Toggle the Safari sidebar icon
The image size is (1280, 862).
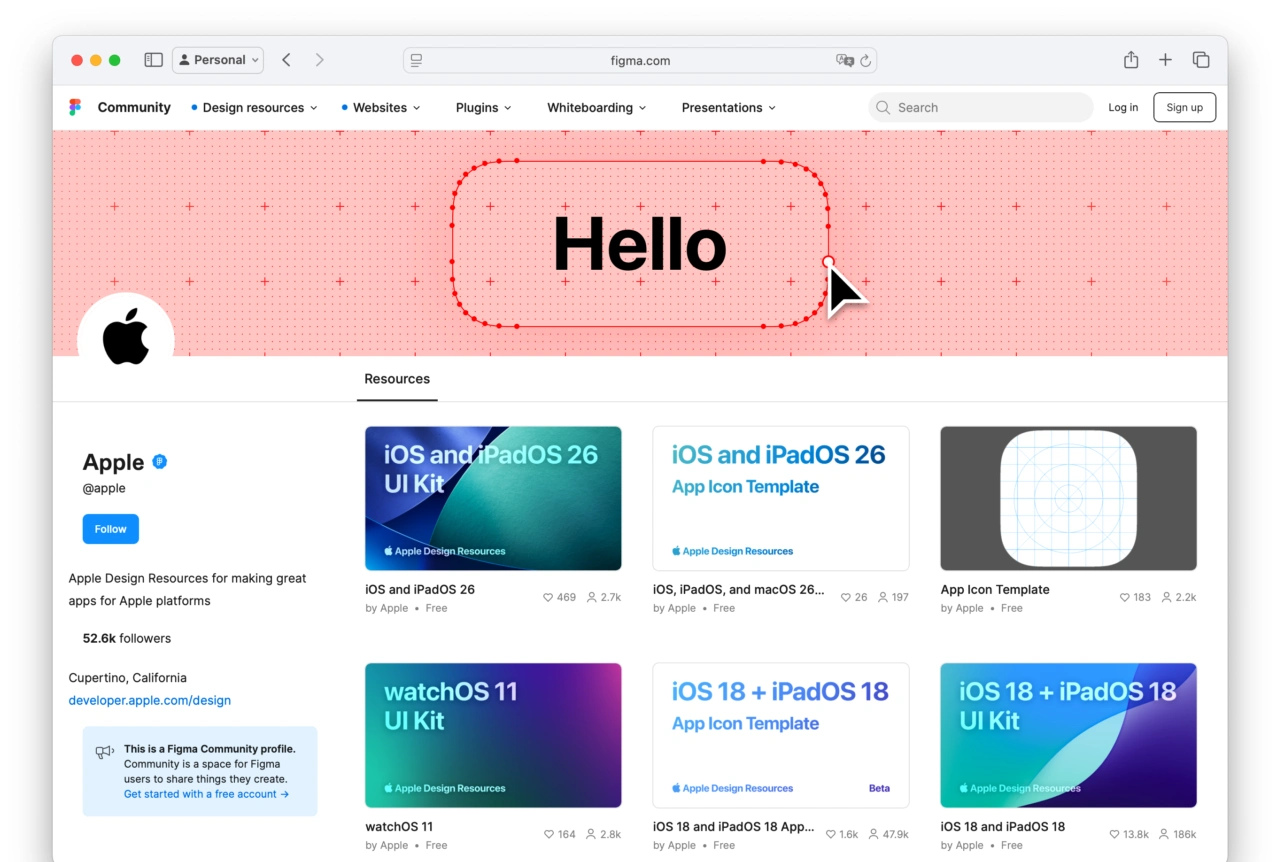153,60
